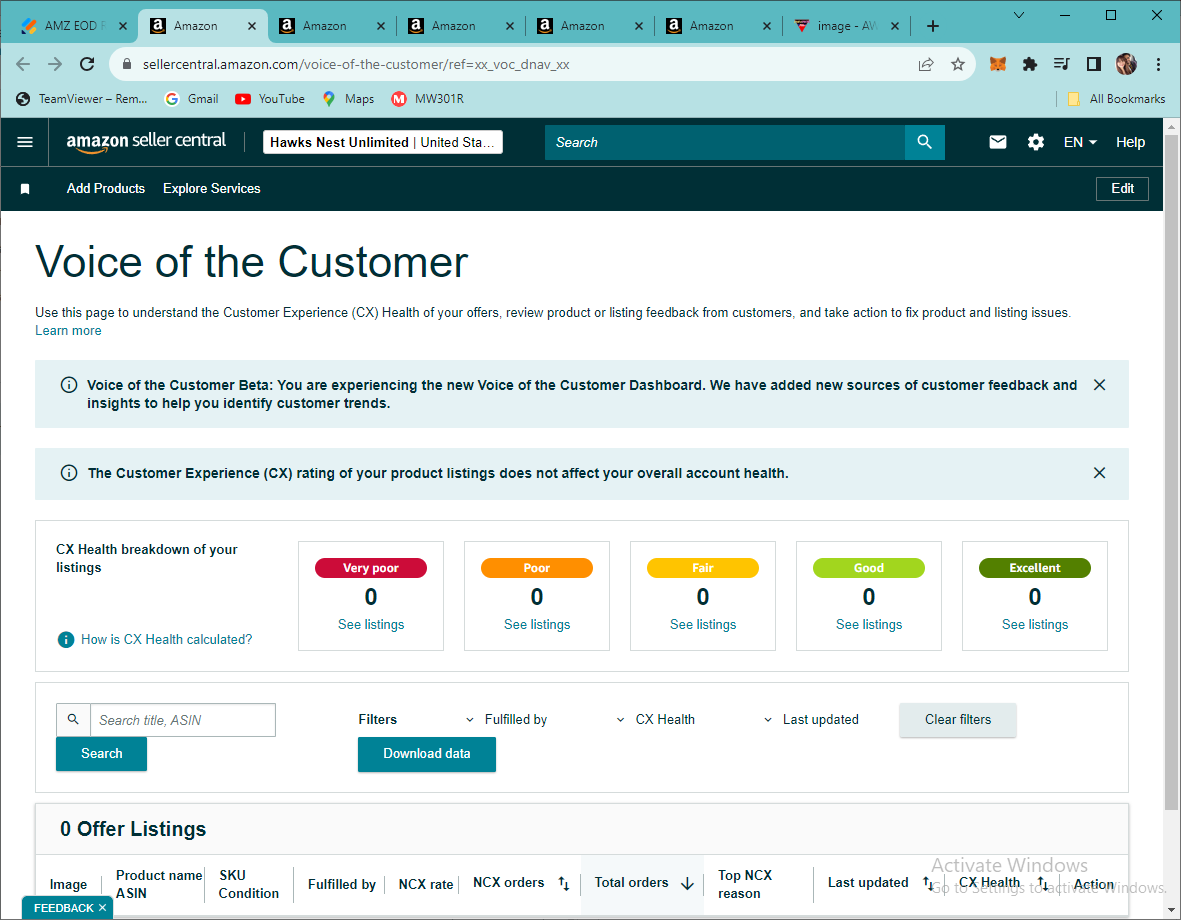Open the tab search chevron in title bar

(1018, 15)
